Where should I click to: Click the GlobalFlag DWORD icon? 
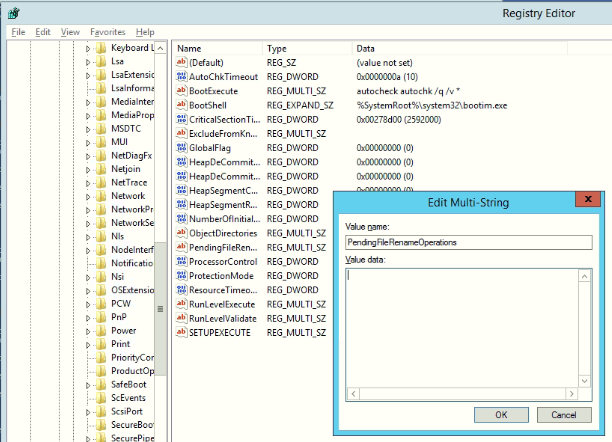(x=181, y=148)
